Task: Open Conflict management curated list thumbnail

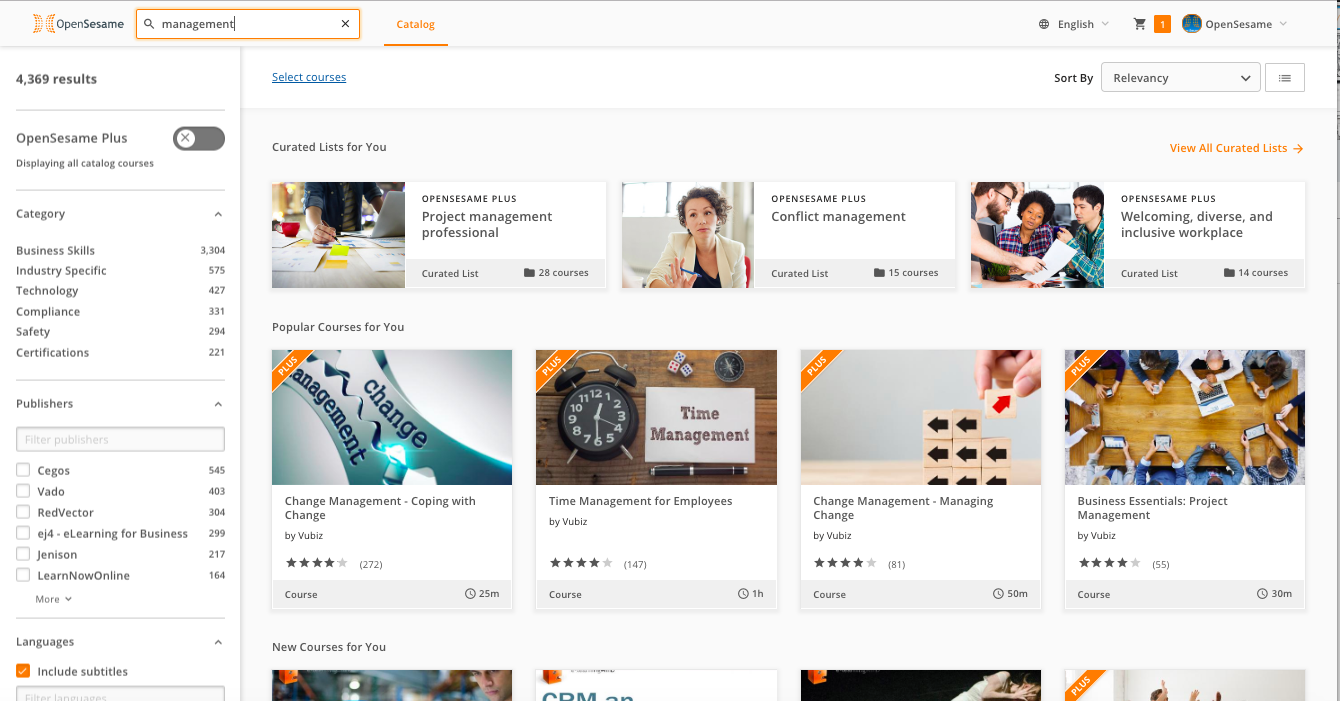Action: 688,235
